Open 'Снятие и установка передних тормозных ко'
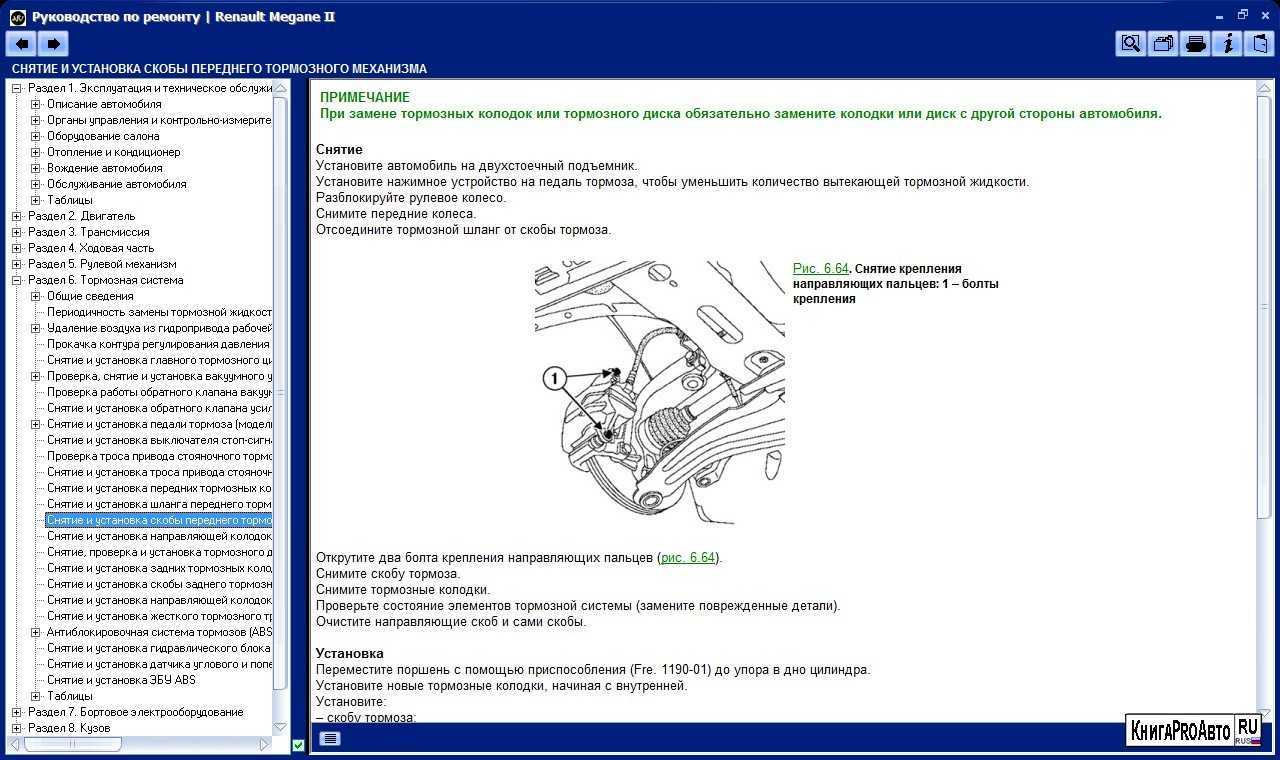The image size is (1280, 760). pos(159,488)
